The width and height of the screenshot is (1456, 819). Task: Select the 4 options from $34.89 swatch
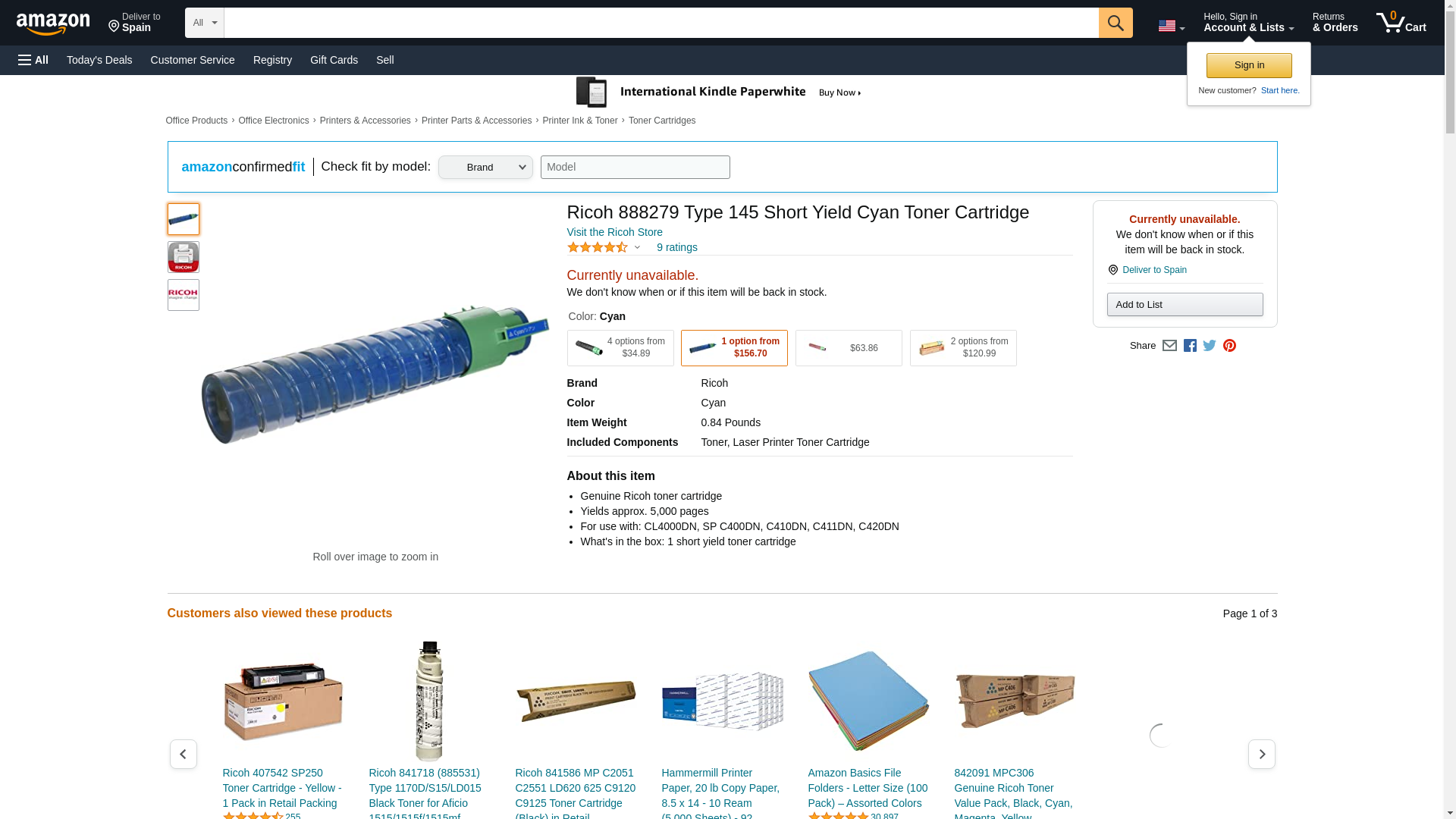click(x=620, y=348)
